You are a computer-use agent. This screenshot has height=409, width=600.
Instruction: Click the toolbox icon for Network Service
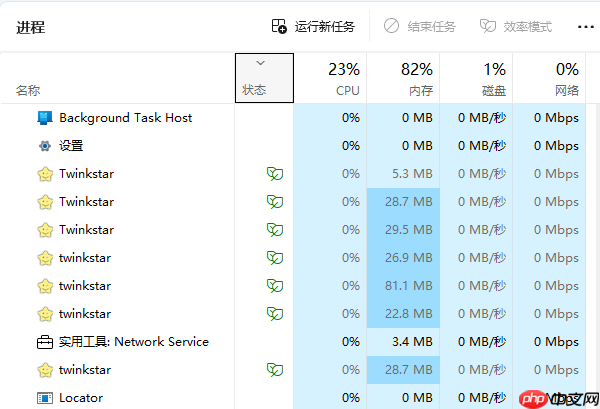(x=45, y=342)
